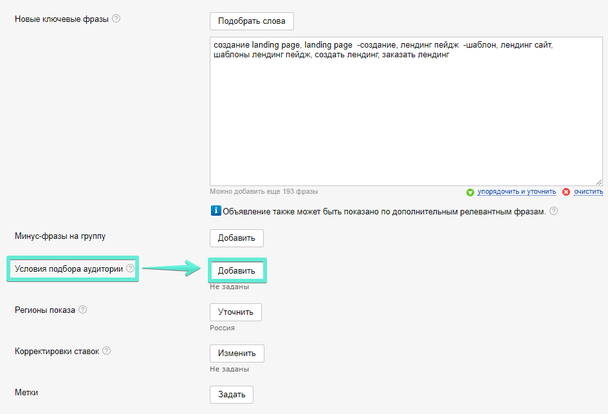Click green arrow icon for упорядочить
608x414 pixels.
[470, 191]
